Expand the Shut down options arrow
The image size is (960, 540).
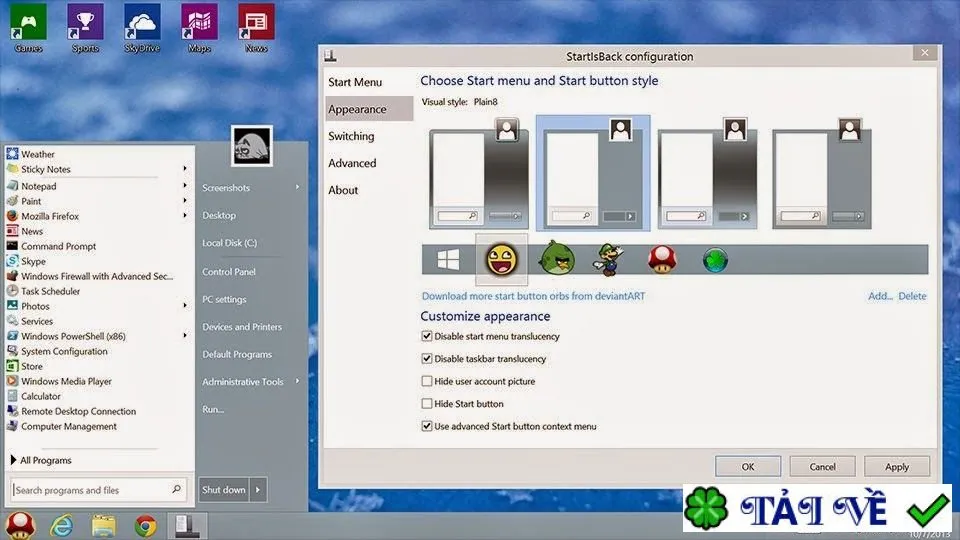point(258,490)
